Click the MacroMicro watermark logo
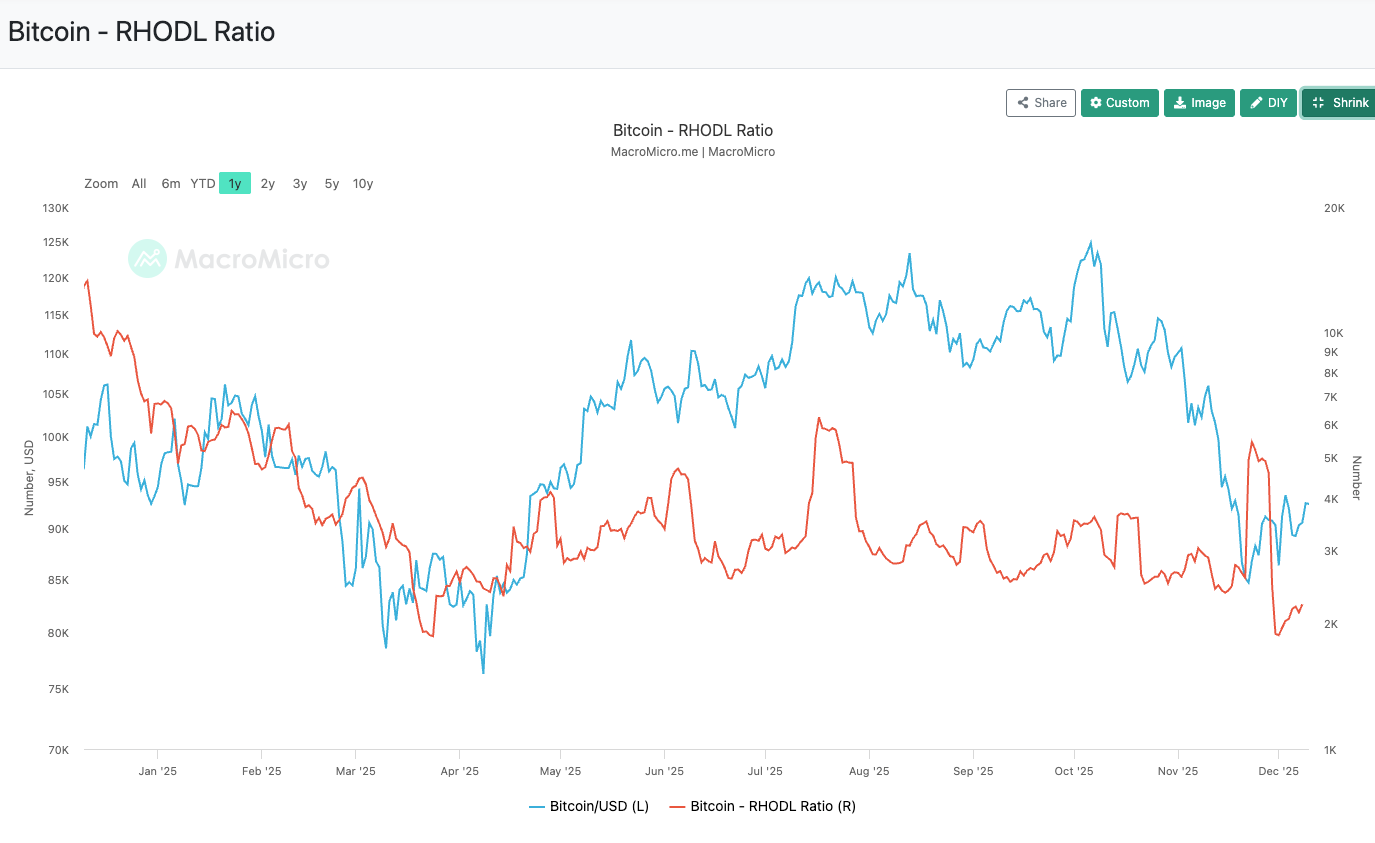 [x=229, y=259]
